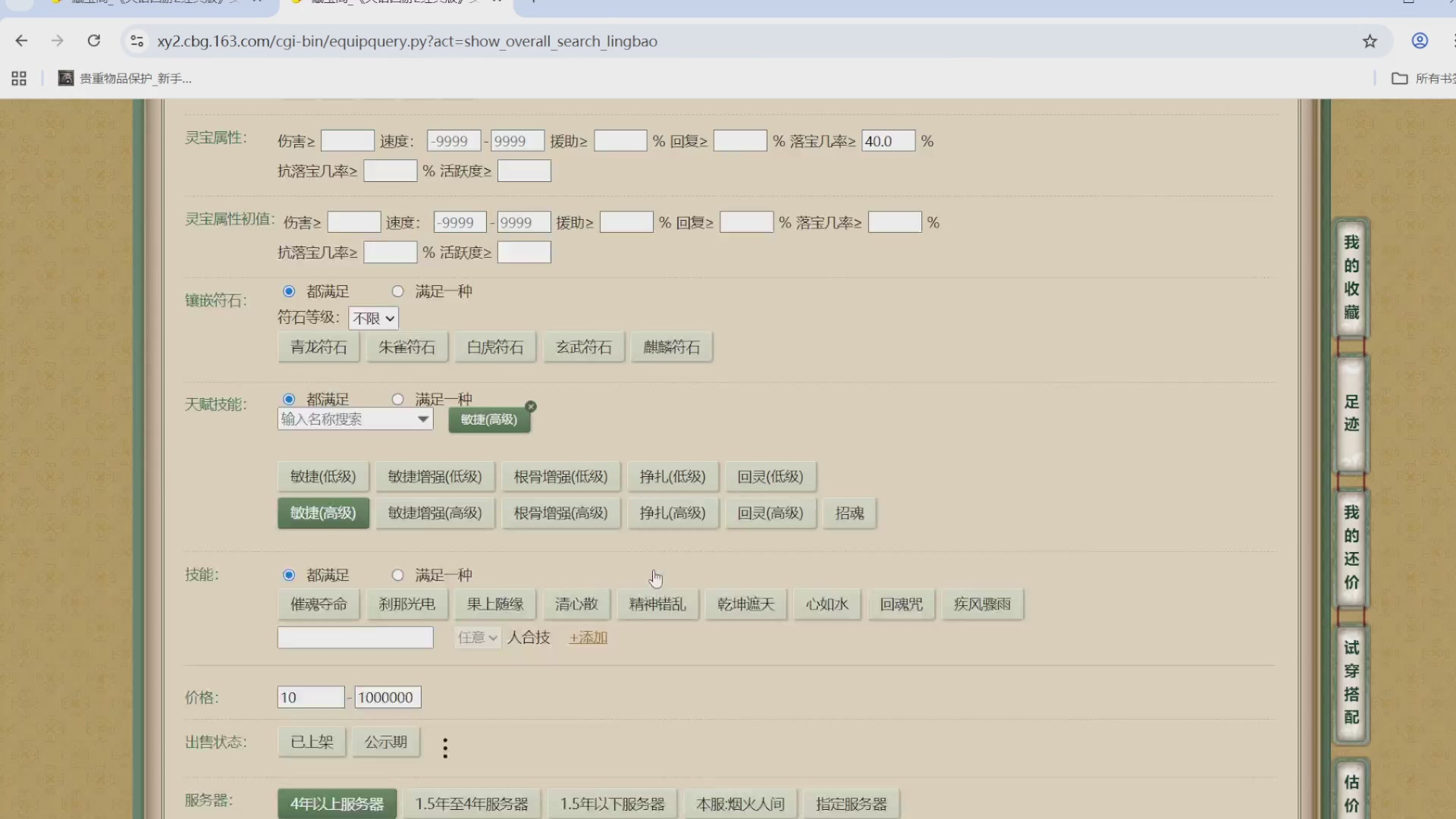Expand the 任意 人合技 dropdown
The width and height of the screenshot is (1456, 819).
tap(478, 637)
